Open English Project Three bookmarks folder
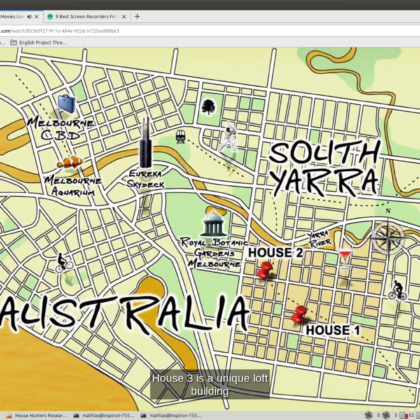The width and height of the screenshot is (420, 420). pos(39,42)
